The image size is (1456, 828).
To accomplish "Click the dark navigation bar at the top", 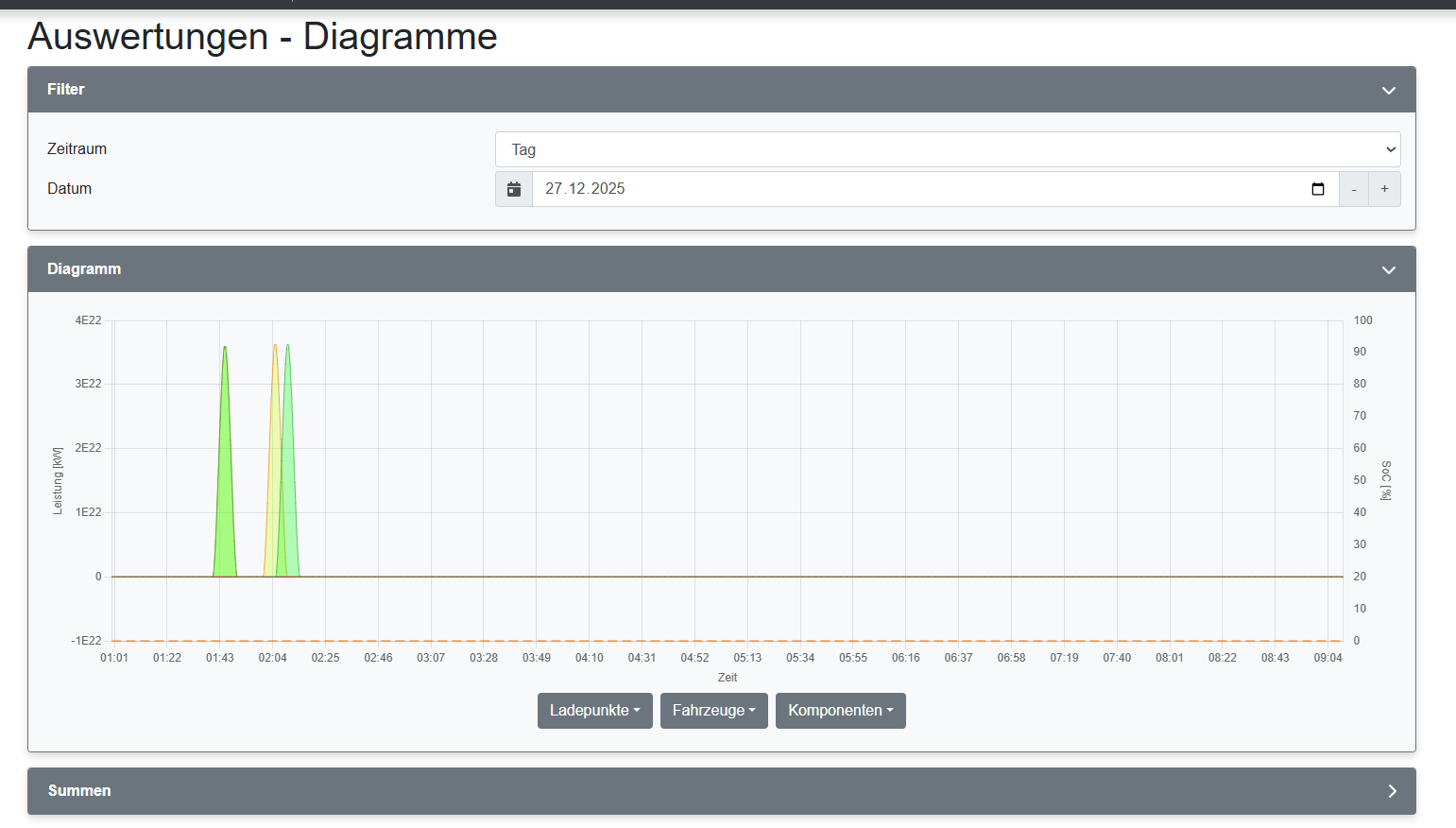I will (x=728, y=5).
